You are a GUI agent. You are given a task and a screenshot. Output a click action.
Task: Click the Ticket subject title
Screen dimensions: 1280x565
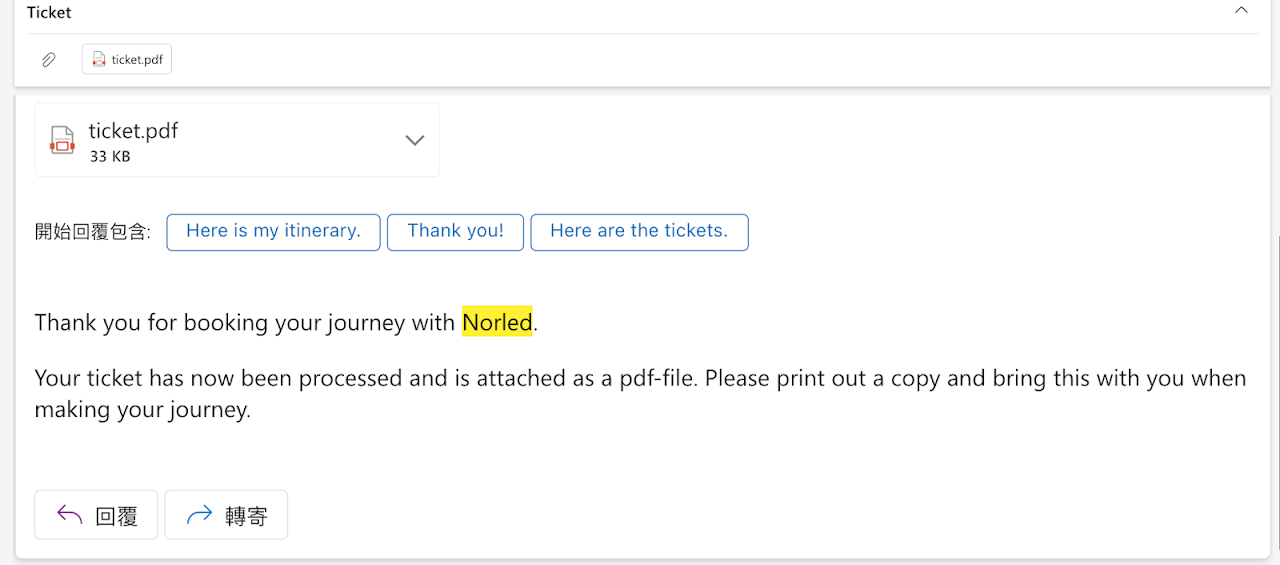[49, 13]
